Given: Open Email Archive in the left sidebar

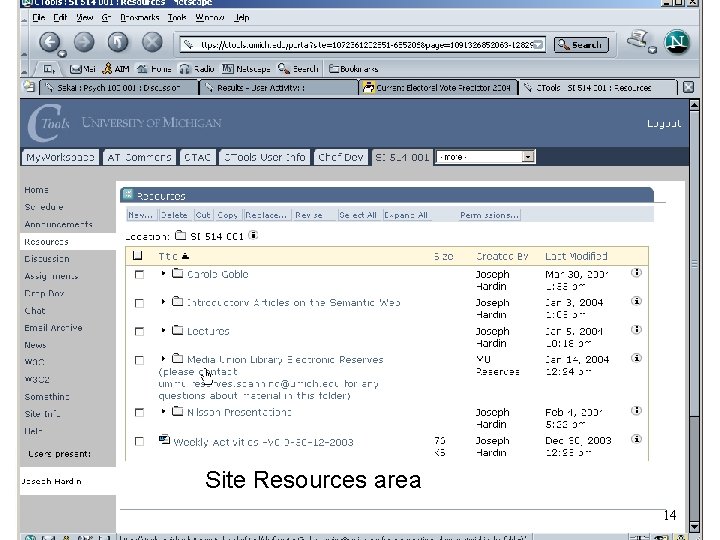Looking at the screenshot, I should (53, 328).
